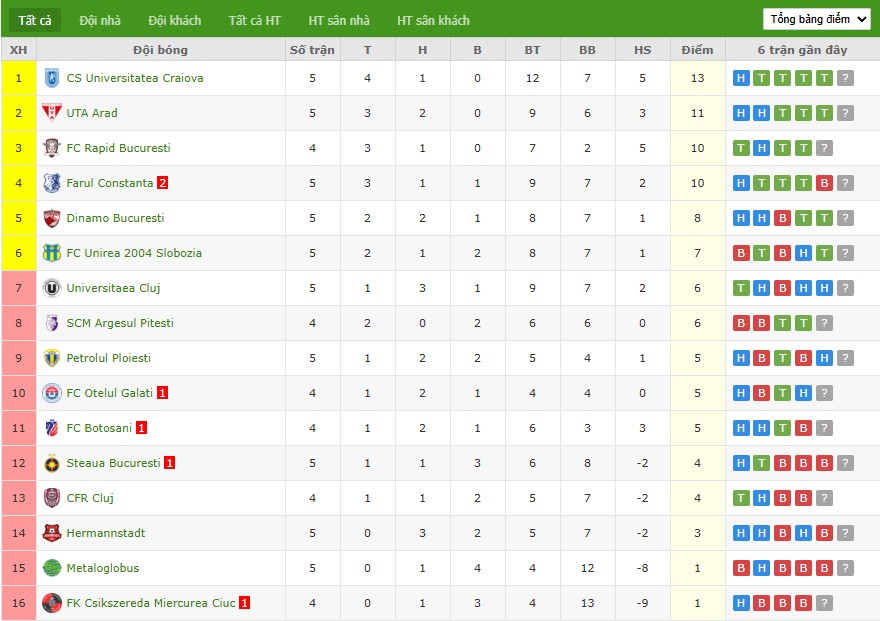The height and width of the screenshot is (621, 880).
Task: Click the UTA Arad team crest
Action: (52, 113)
